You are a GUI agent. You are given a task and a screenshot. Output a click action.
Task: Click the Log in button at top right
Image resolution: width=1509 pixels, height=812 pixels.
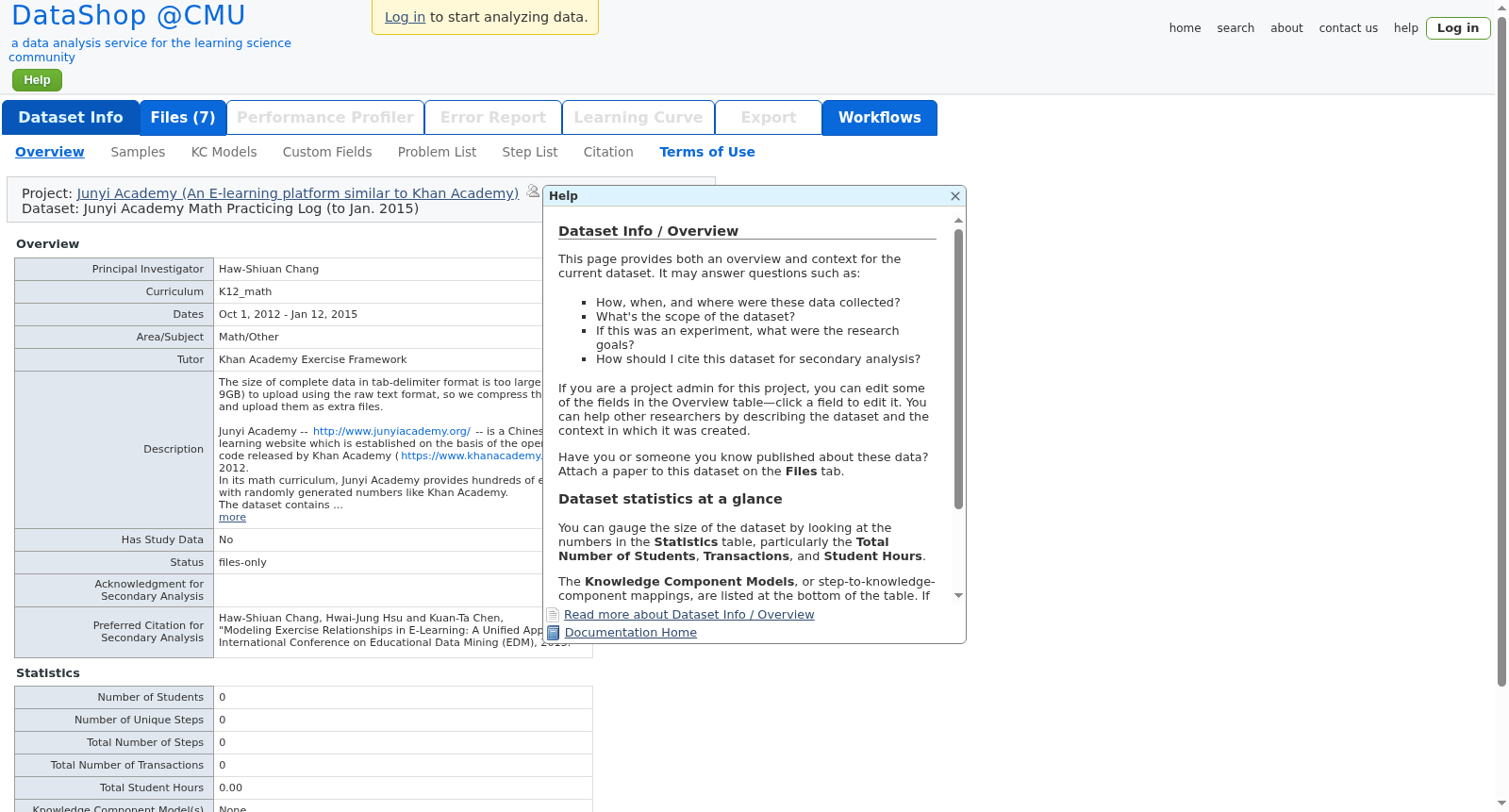pos(1458,28)
